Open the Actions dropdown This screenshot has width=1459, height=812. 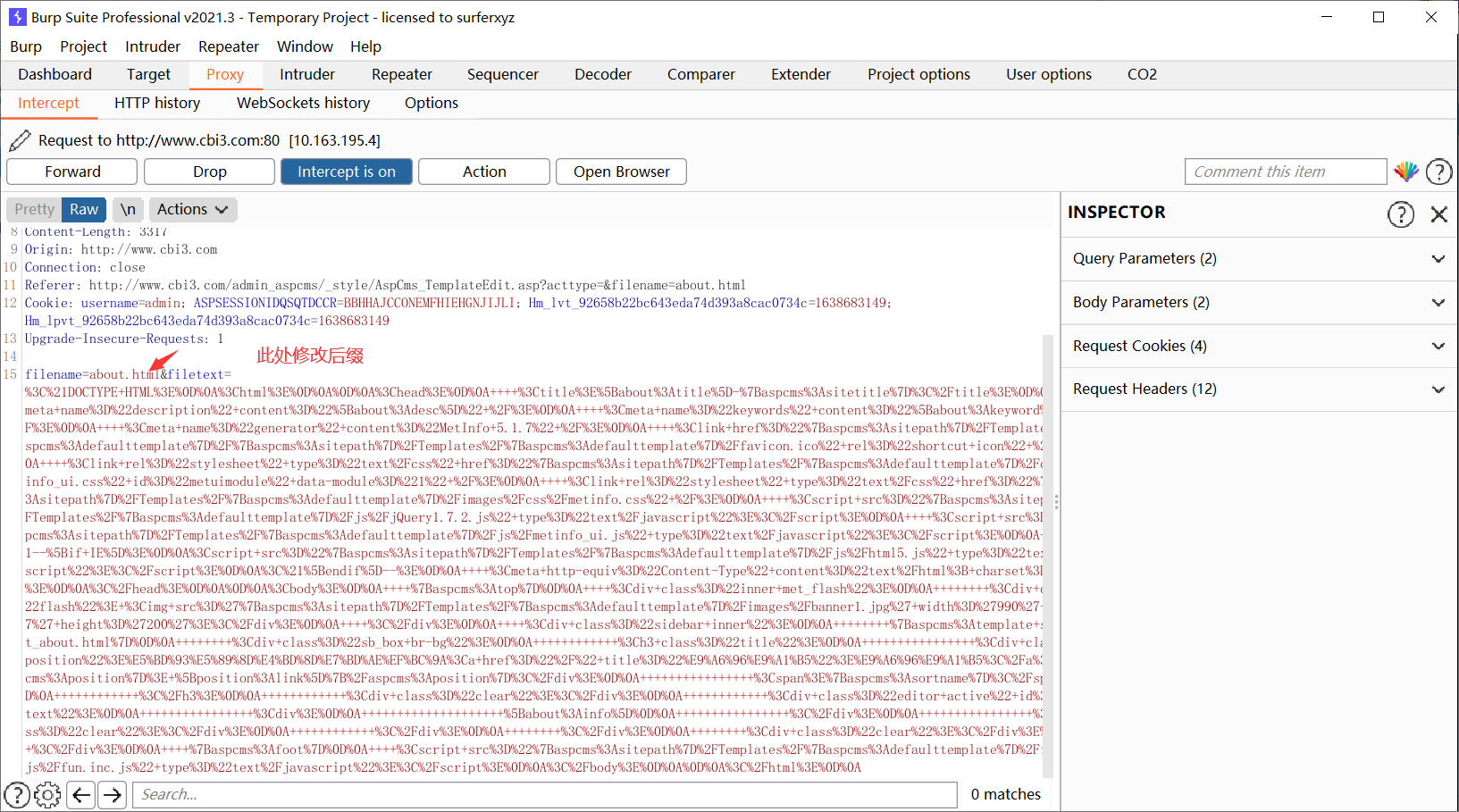pyautogui.click(x=193, y=209)
